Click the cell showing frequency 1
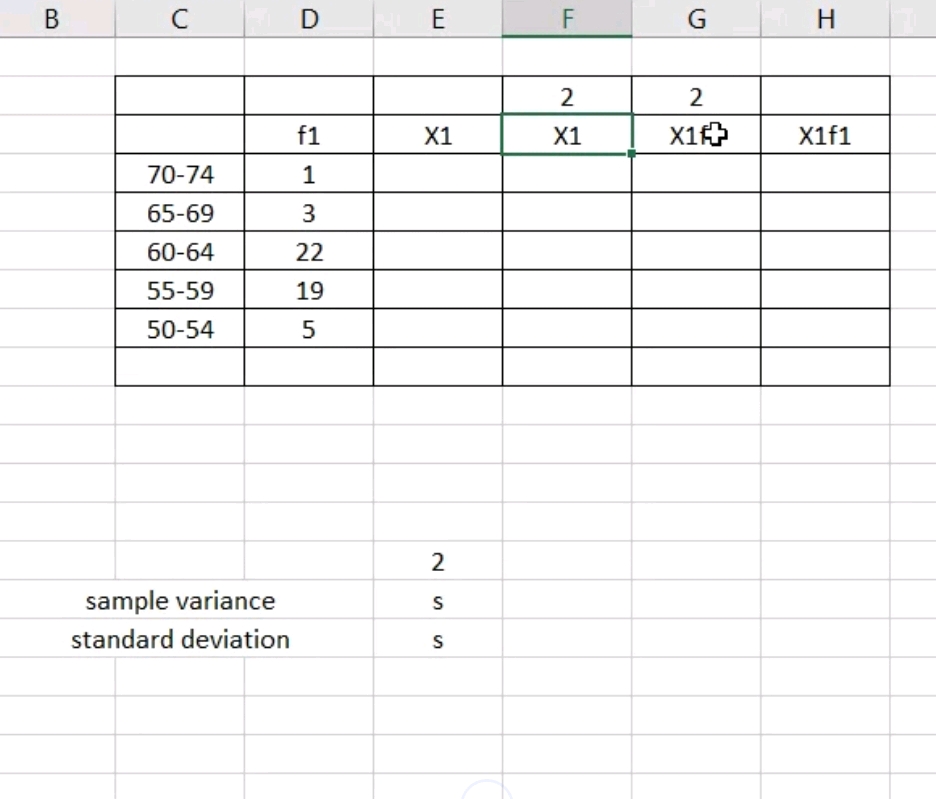The height and width of the screenshot is (799, 936). tap(309, 174)
